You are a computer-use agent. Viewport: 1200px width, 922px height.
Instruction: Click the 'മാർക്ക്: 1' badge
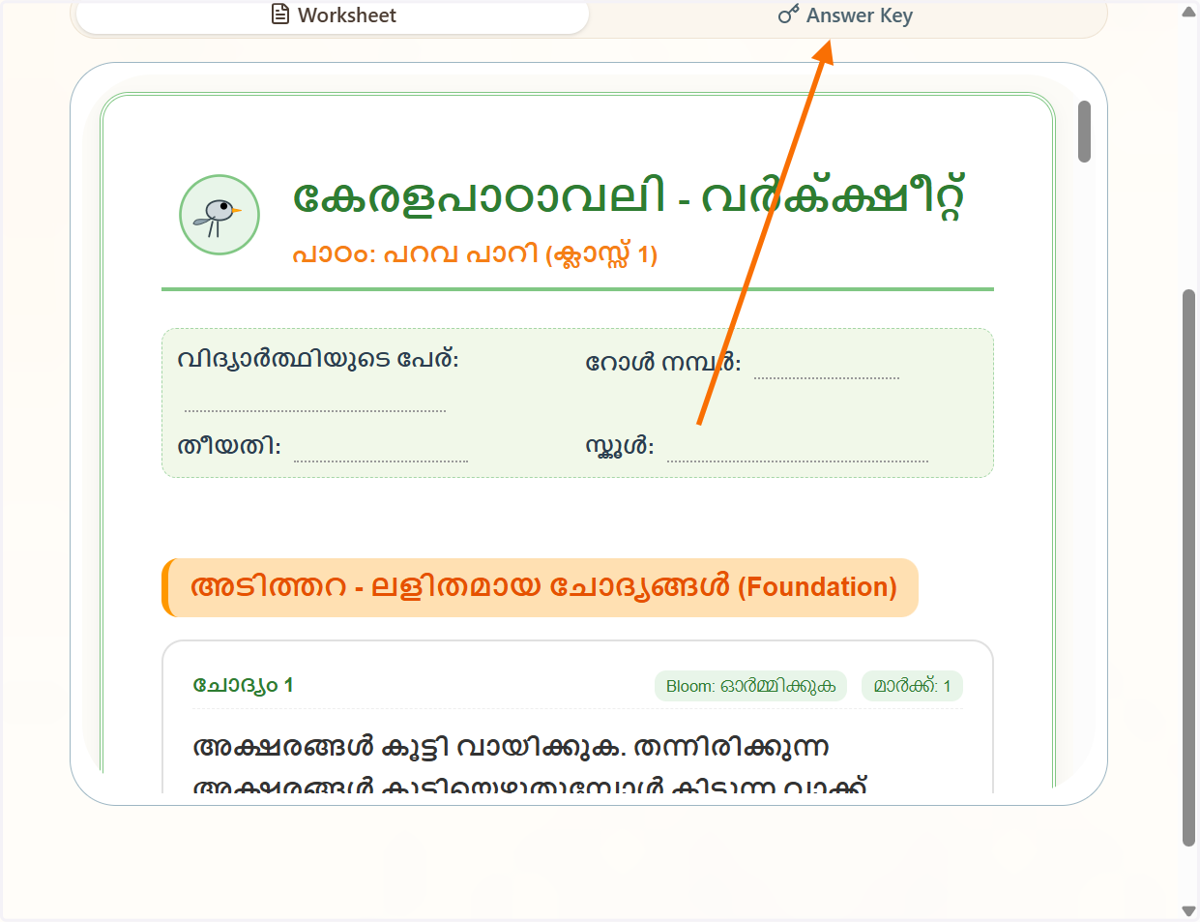tap(912, 686)
